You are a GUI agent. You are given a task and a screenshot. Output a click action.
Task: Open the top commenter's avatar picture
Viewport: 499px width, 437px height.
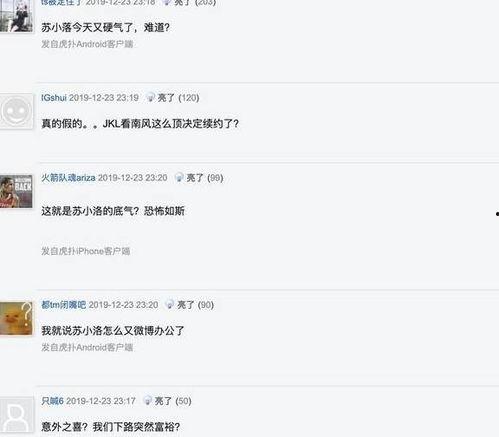coord(16,15)
